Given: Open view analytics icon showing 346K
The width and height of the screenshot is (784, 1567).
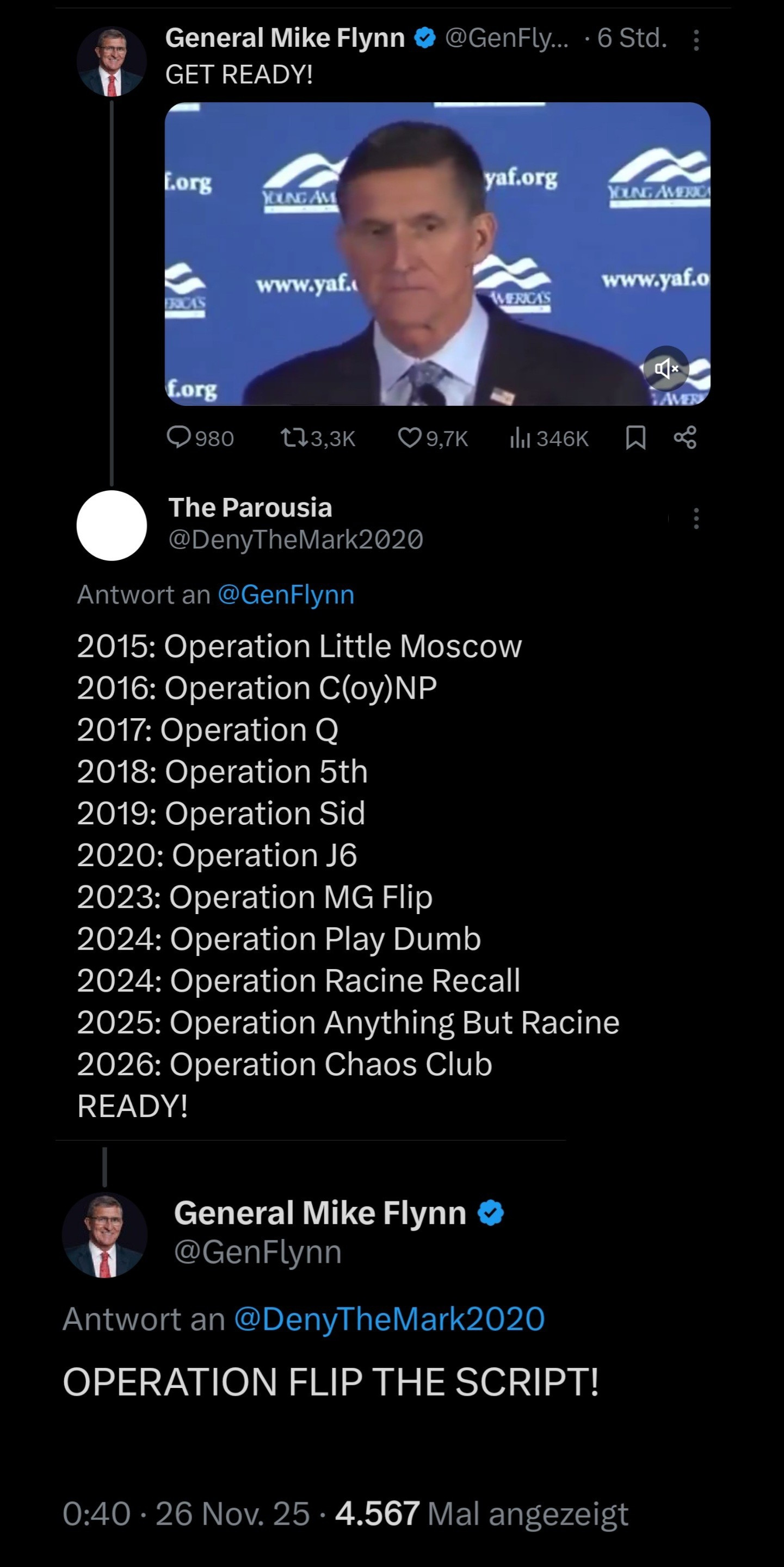Looking at the screenshot, I should pos(520,438).
